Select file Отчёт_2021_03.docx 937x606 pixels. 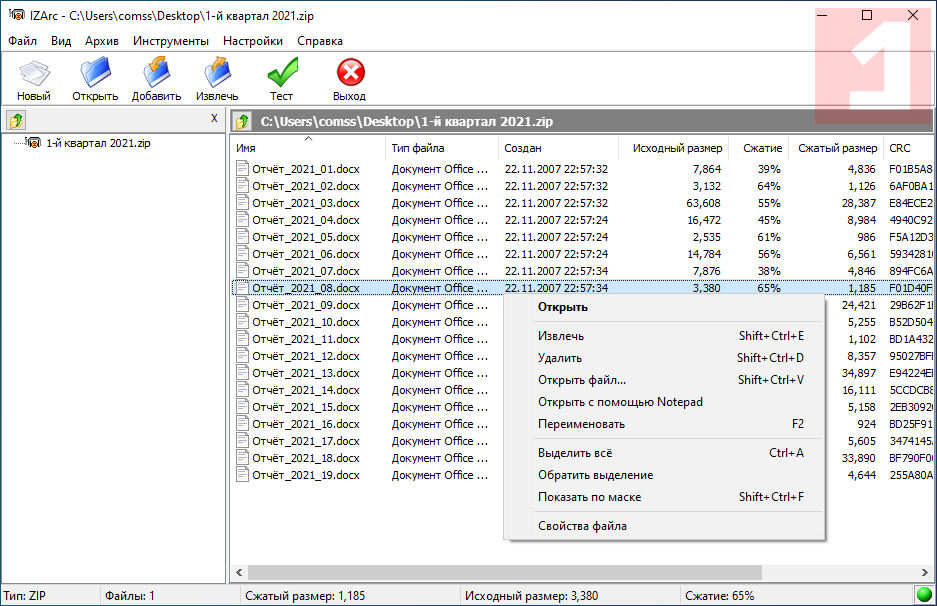(x=306, y=203)
